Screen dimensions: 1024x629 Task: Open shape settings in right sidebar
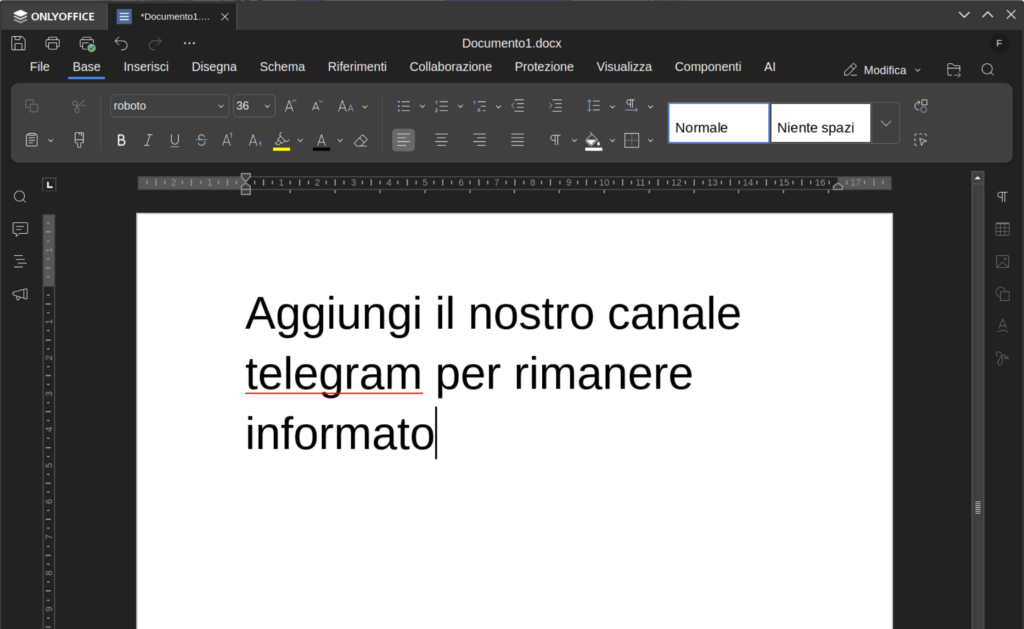click(x=1002, y=294)
